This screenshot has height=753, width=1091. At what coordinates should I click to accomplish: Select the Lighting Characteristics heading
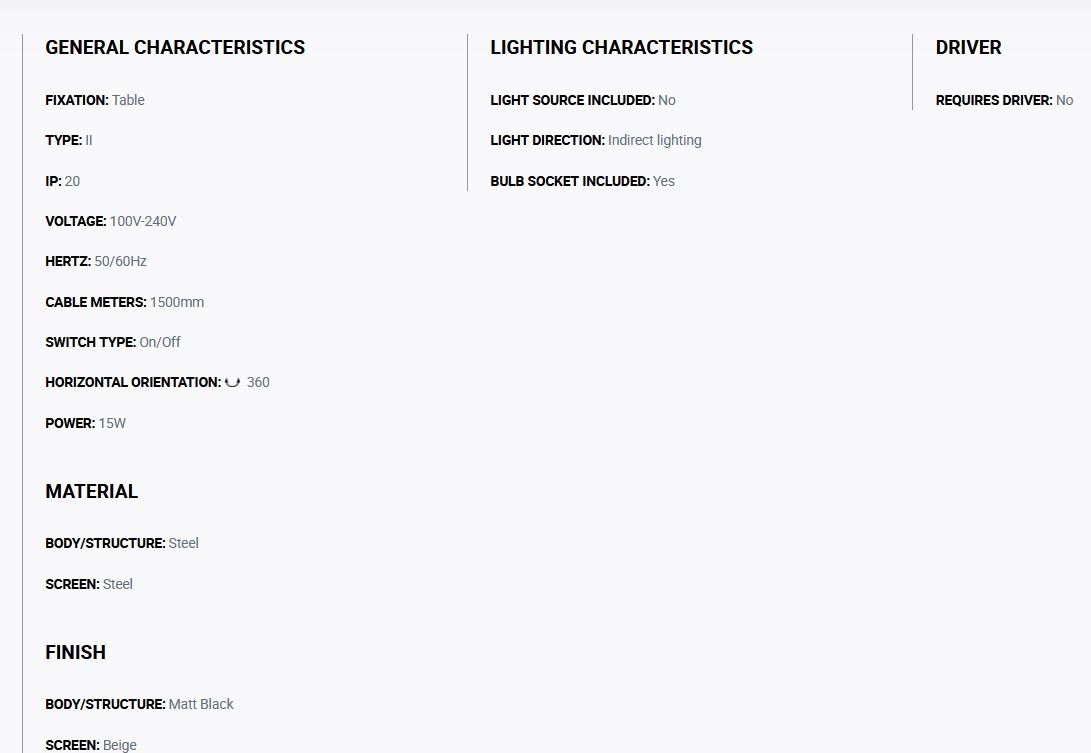(x=621, y=47)
